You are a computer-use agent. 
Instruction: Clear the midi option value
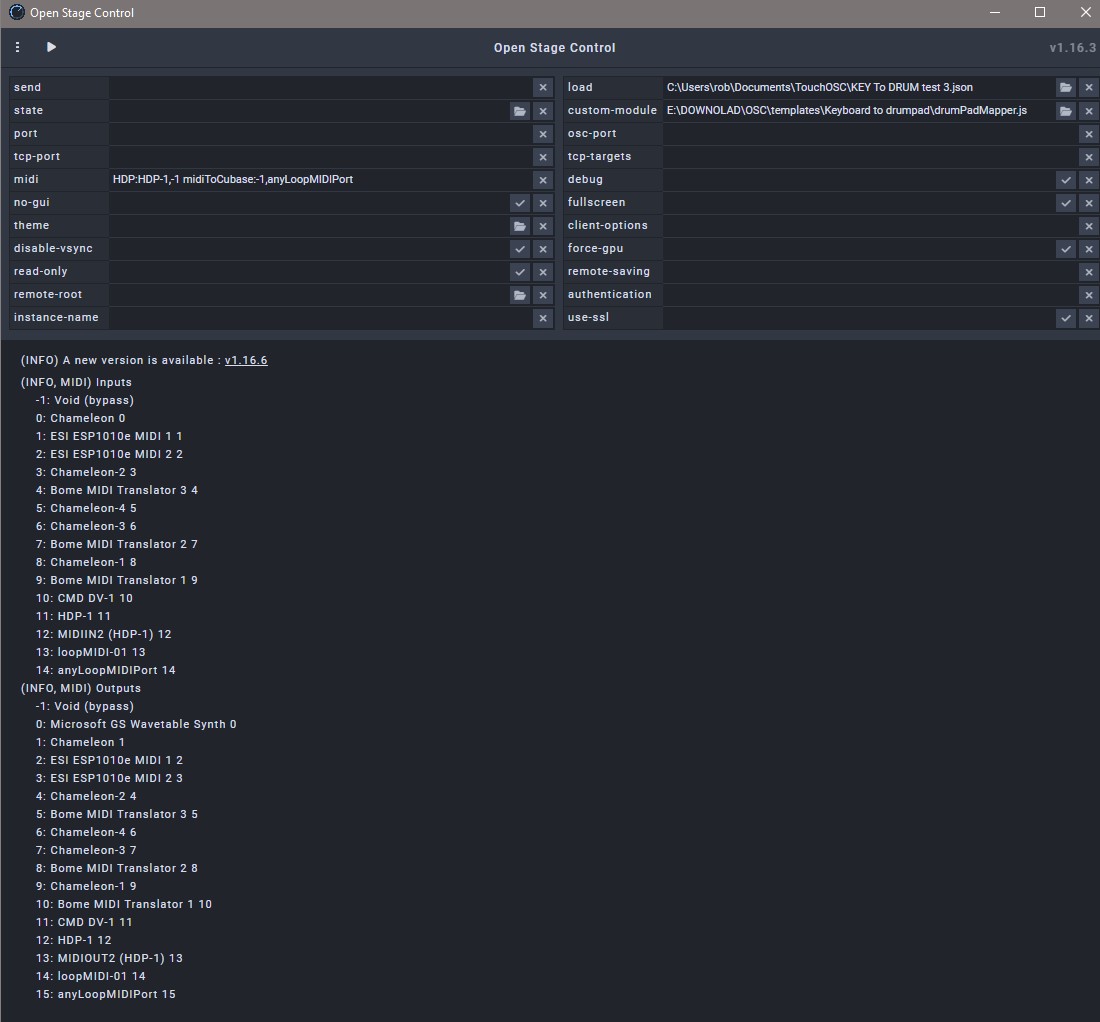tap(542, 180)
